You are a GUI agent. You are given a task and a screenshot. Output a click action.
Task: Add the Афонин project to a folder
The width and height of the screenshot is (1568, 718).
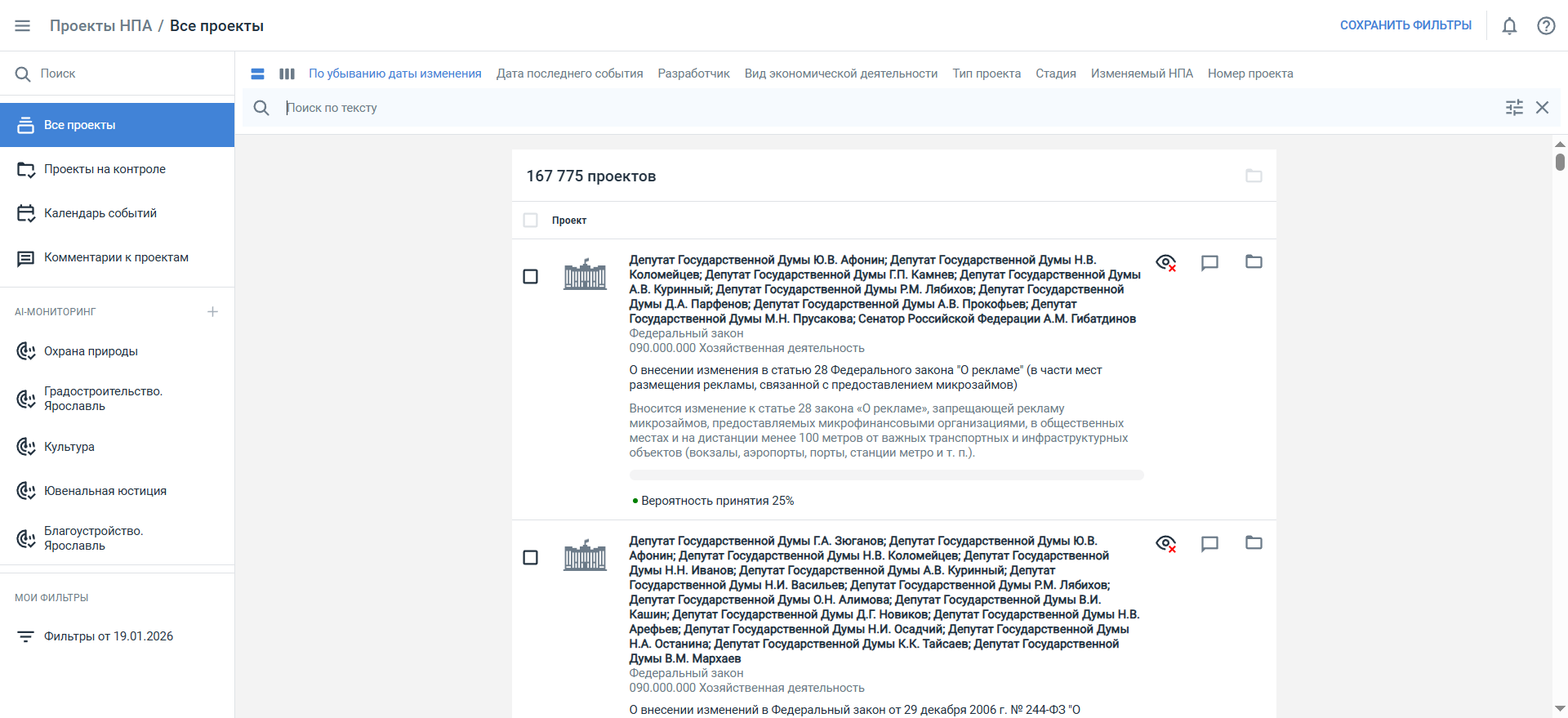click(1254, 261)
